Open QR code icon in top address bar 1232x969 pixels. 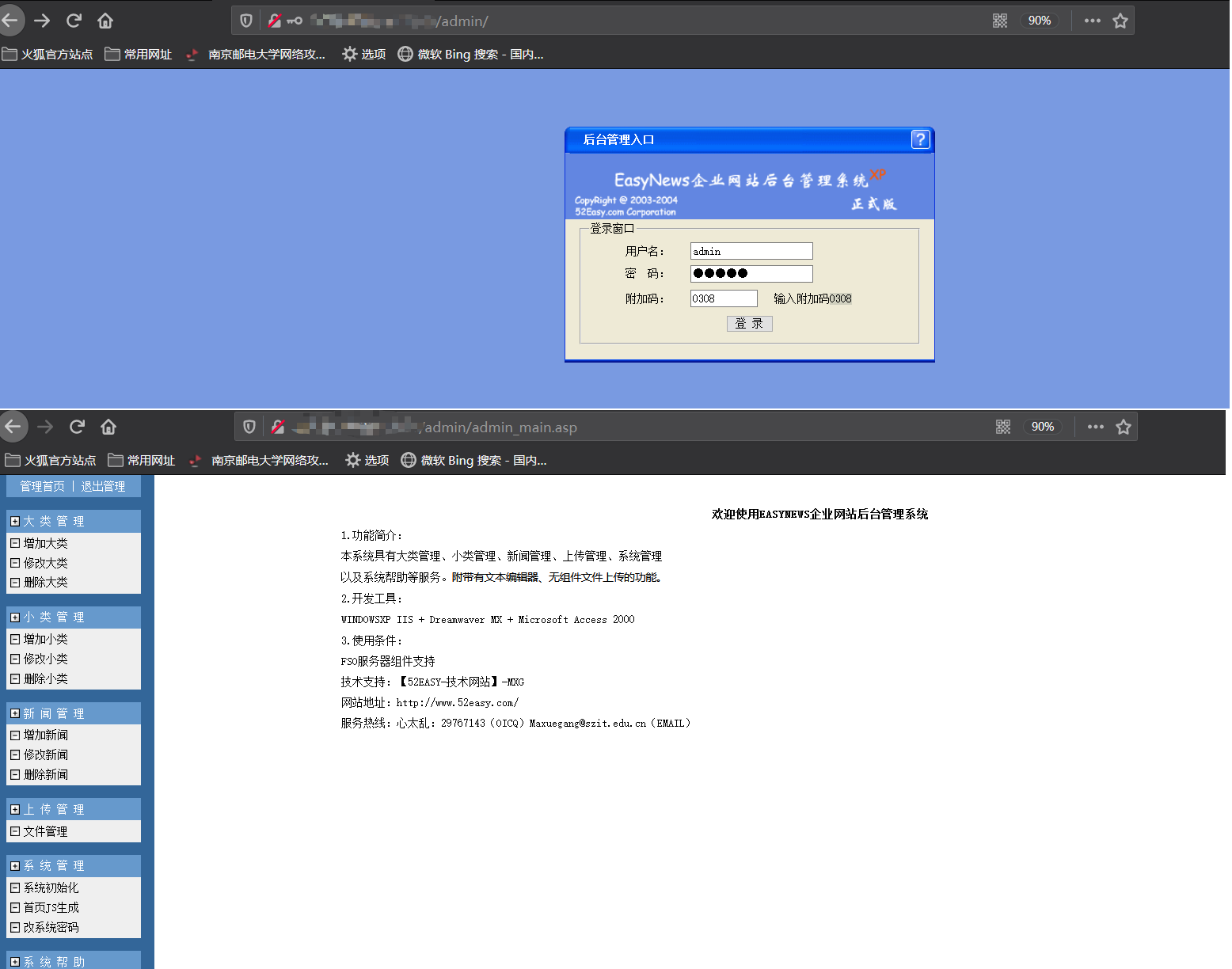click(x=1000, y=21)
